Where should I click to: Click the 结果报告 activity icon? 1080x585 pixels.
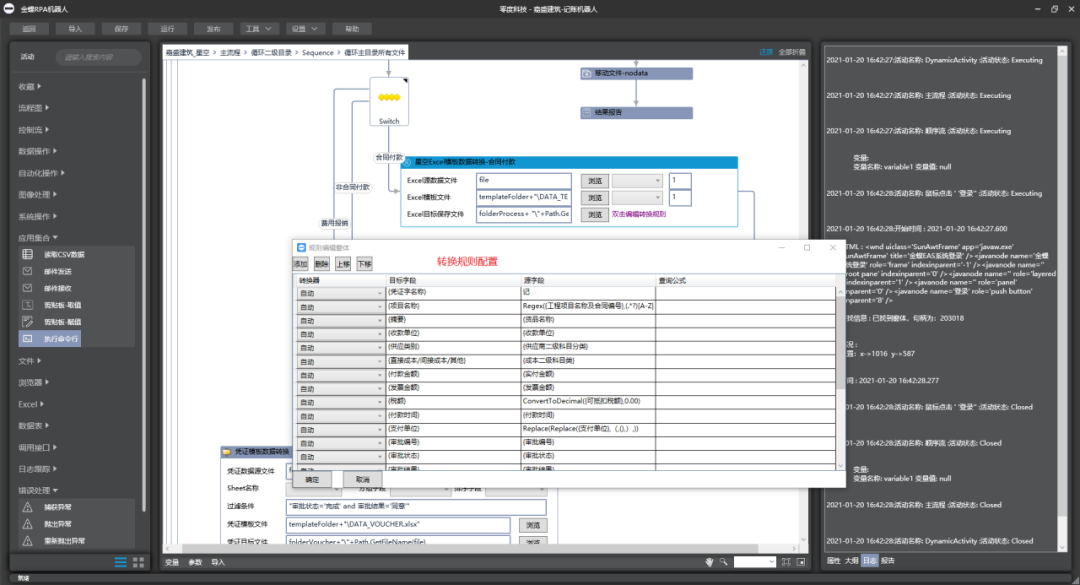pyautogui.click(x=586, y=112)
